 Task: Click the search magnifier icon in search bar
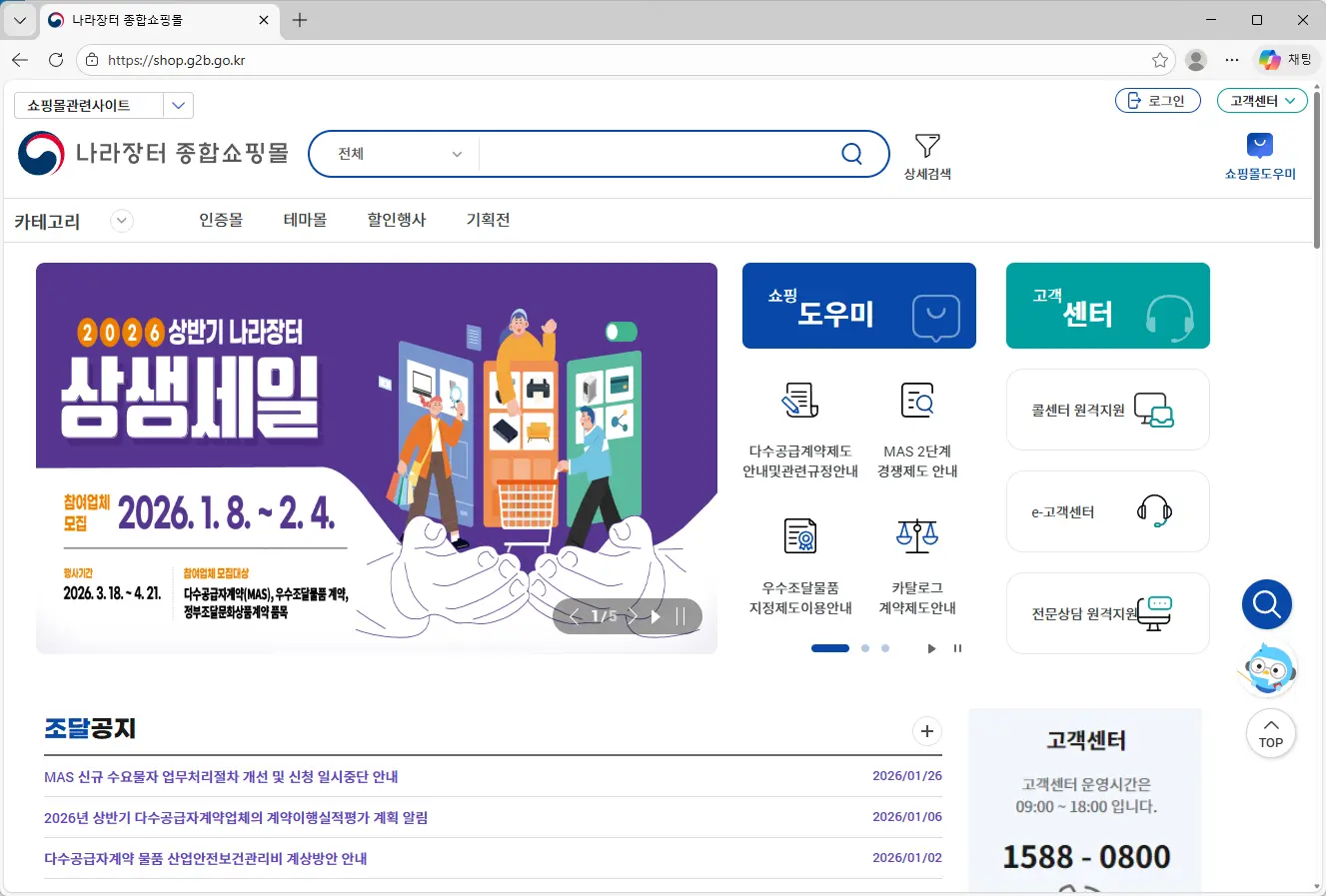pos(851,154)
